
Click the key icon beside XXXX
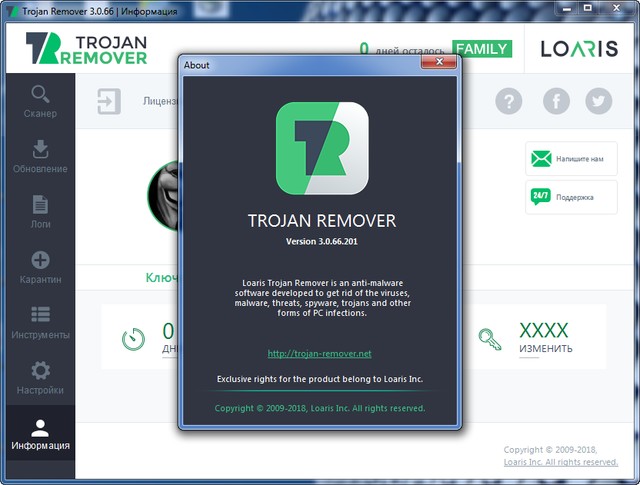click(489, 338)
